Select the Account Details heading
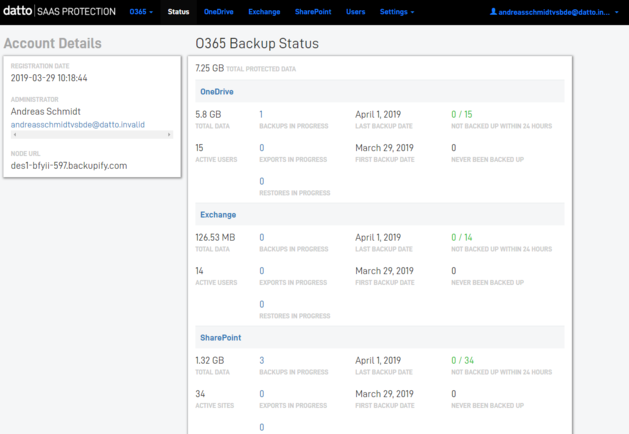629x434 pixels. coord(53,43)
